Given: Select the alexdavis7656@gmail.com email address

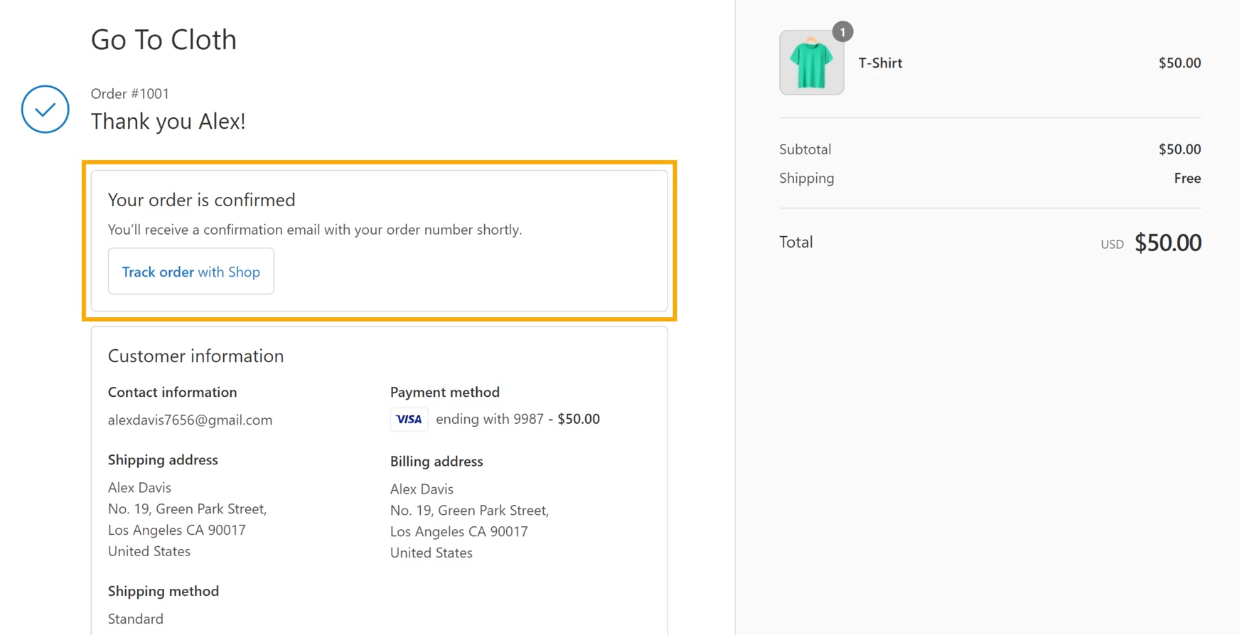Looking at the screenshot, I should (190, 420).
